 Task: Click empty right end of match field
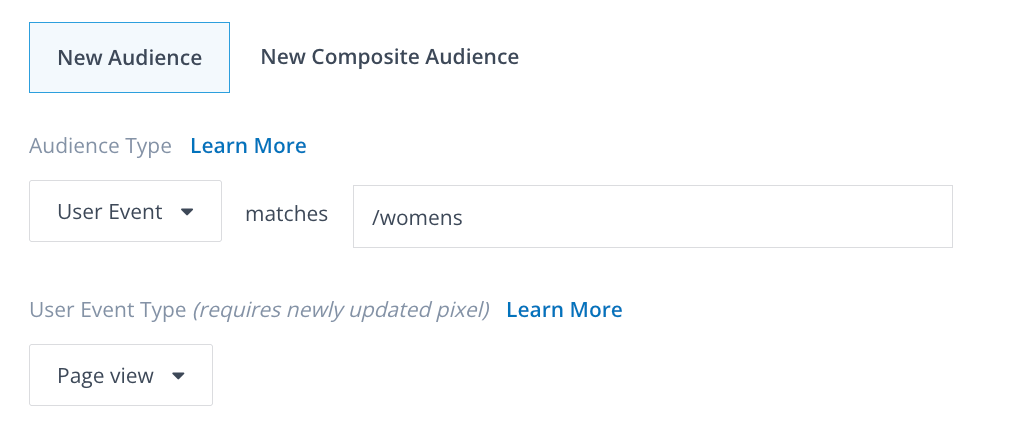coord(900,216)
